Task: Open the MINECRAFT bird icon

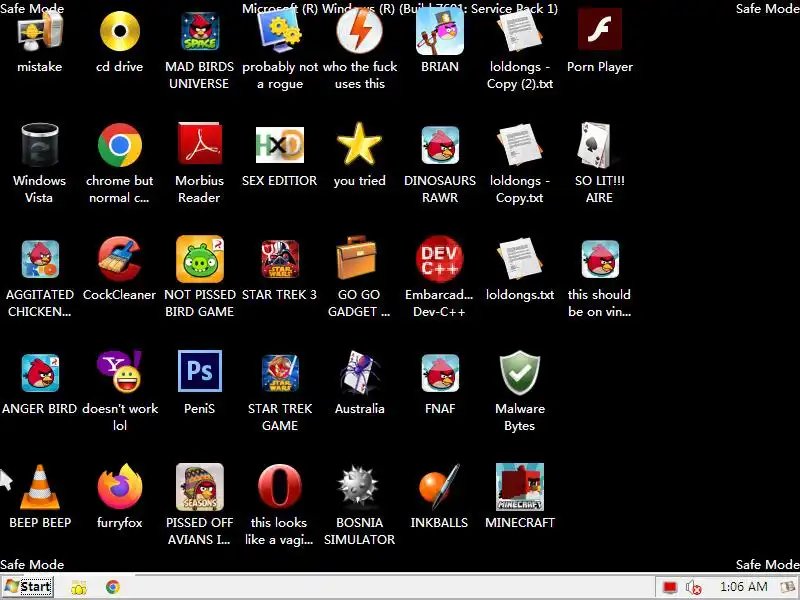Action: [x=519, y=487]
